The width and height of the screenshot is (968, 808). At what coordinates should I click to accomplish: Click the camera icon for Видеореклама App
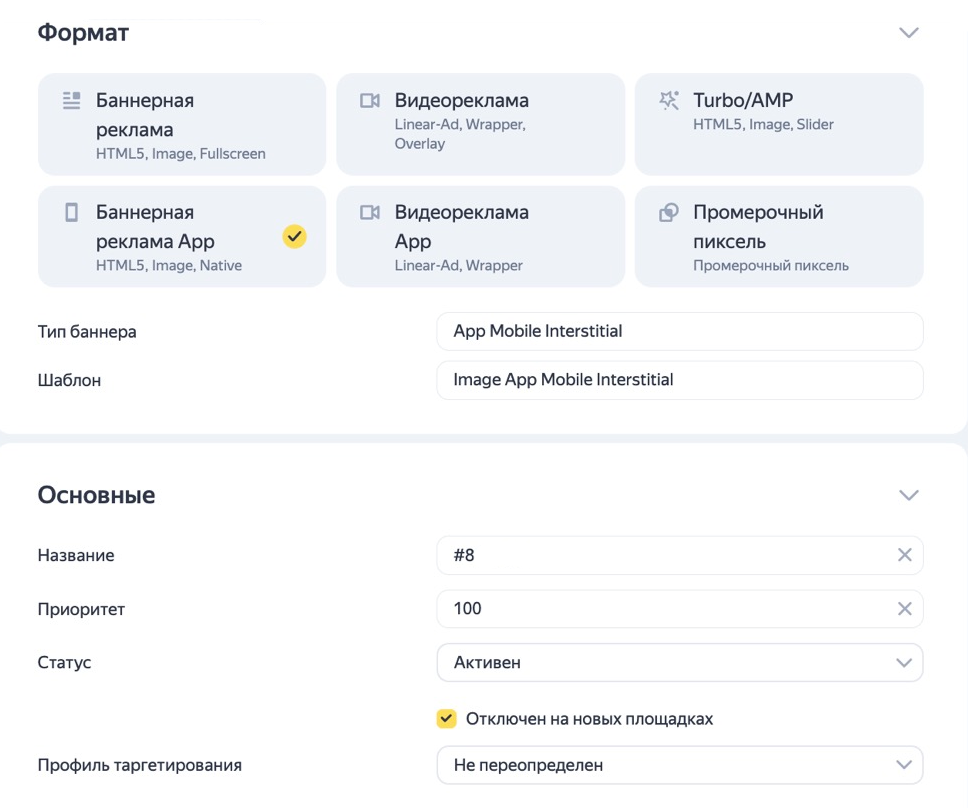point(370,212)
